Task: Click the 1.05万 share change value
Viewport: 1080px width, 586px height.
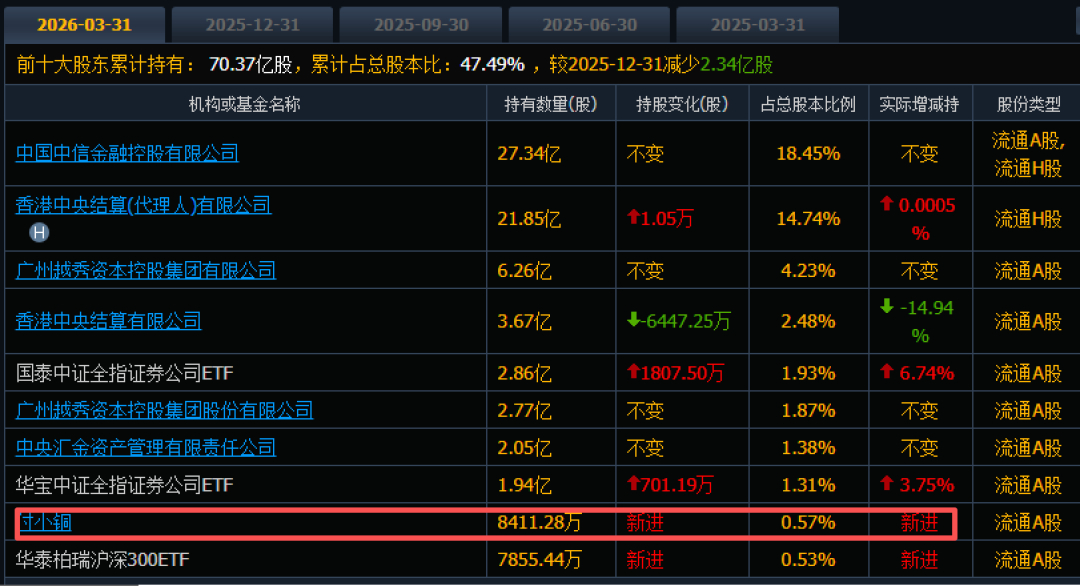Action: (x=660, y=219)
